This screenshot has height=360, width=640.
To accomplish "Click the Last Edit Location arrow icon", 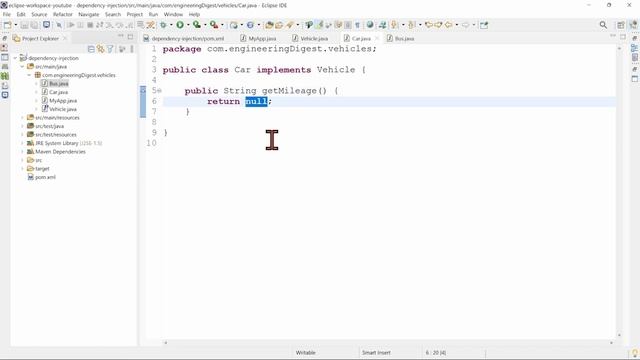I will [429, 25].
